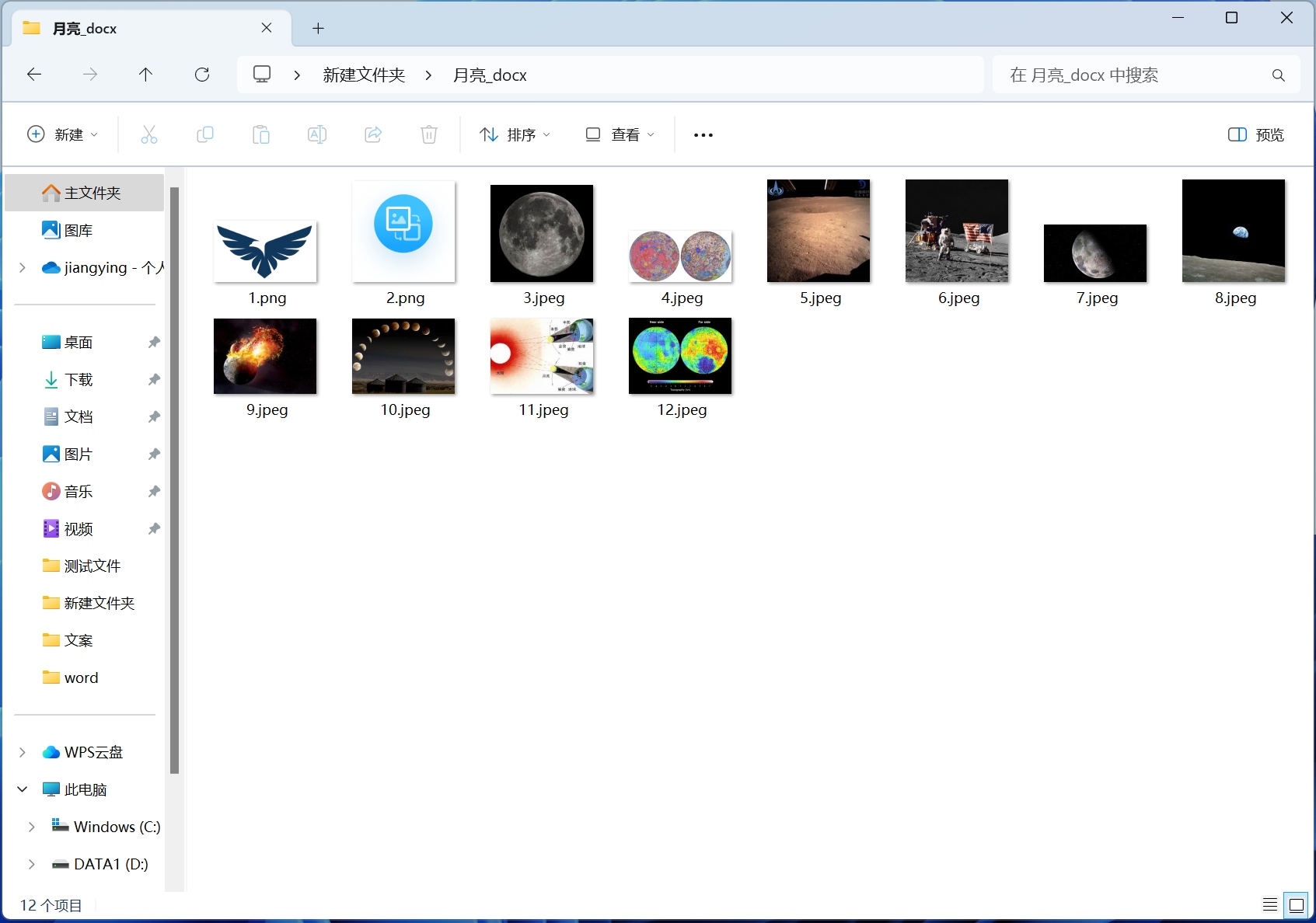Navigate back with the back arrow
Image resolution: width=1316 pixels, height=923 pixels.
click(x=33, y=74)
